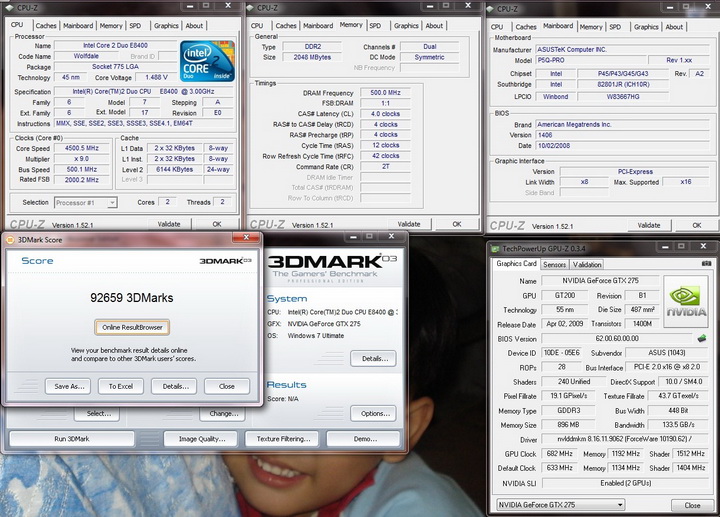720x517 pixels.
Task: Open Graphics tab in the middle CPU-Z window
Action: click(x=406, y=26)
